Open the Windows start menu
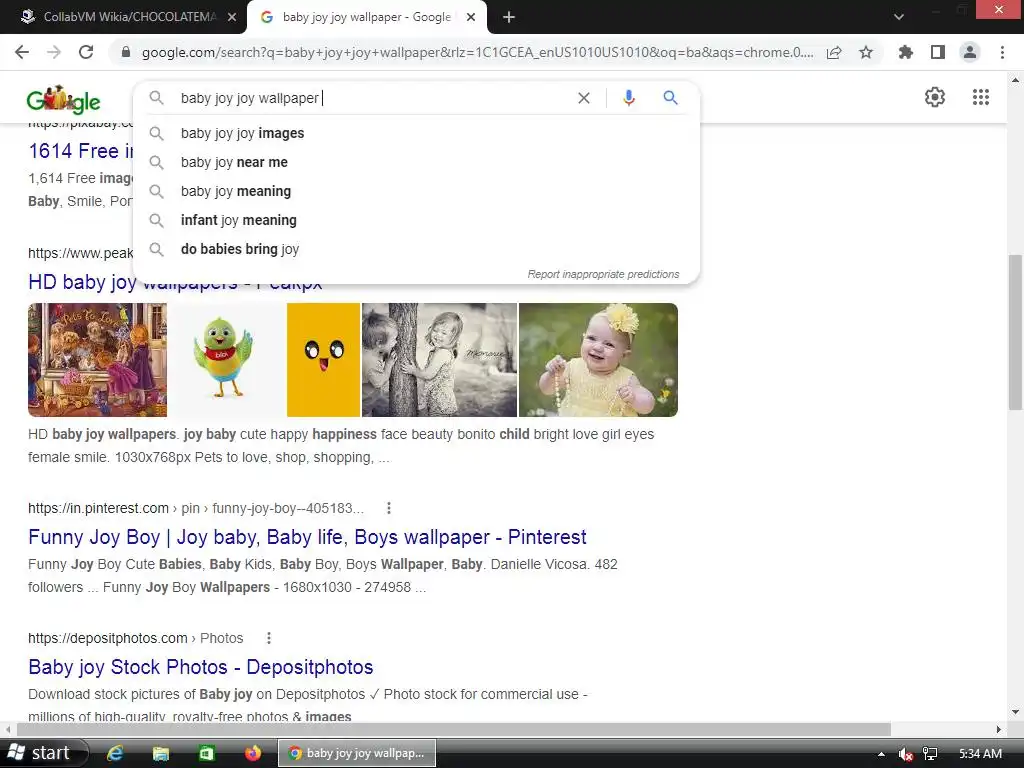The width and height of the screenshot is (1024, 768). tap(42, 753)
